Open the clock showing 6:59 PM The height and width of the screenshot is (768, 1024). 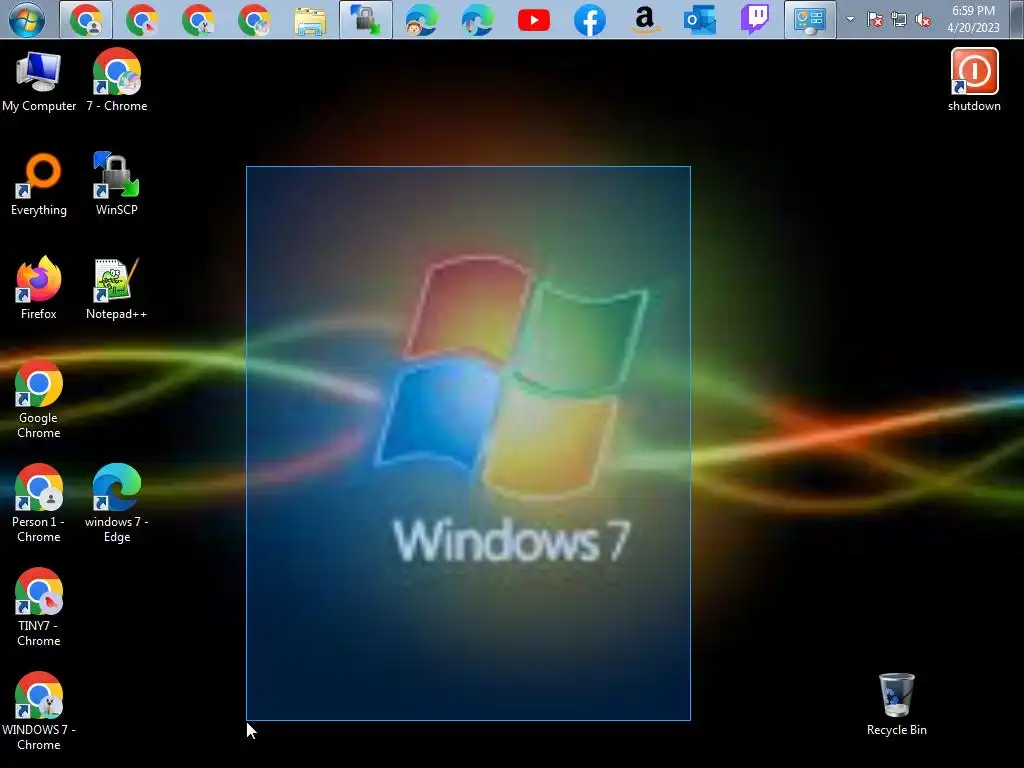(x=973, y=11)
